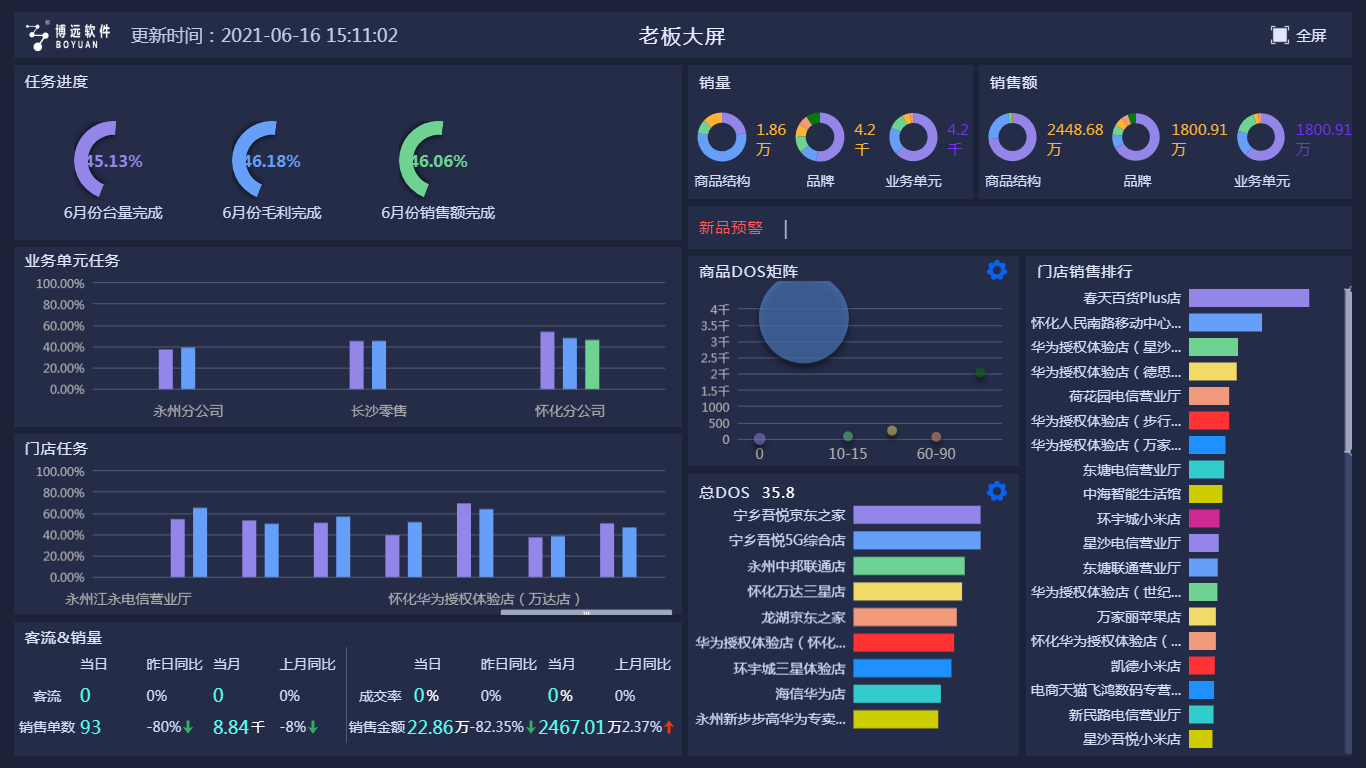
Task: Click the 销售额 品牌 donut chart
Action: (1137, 137)
